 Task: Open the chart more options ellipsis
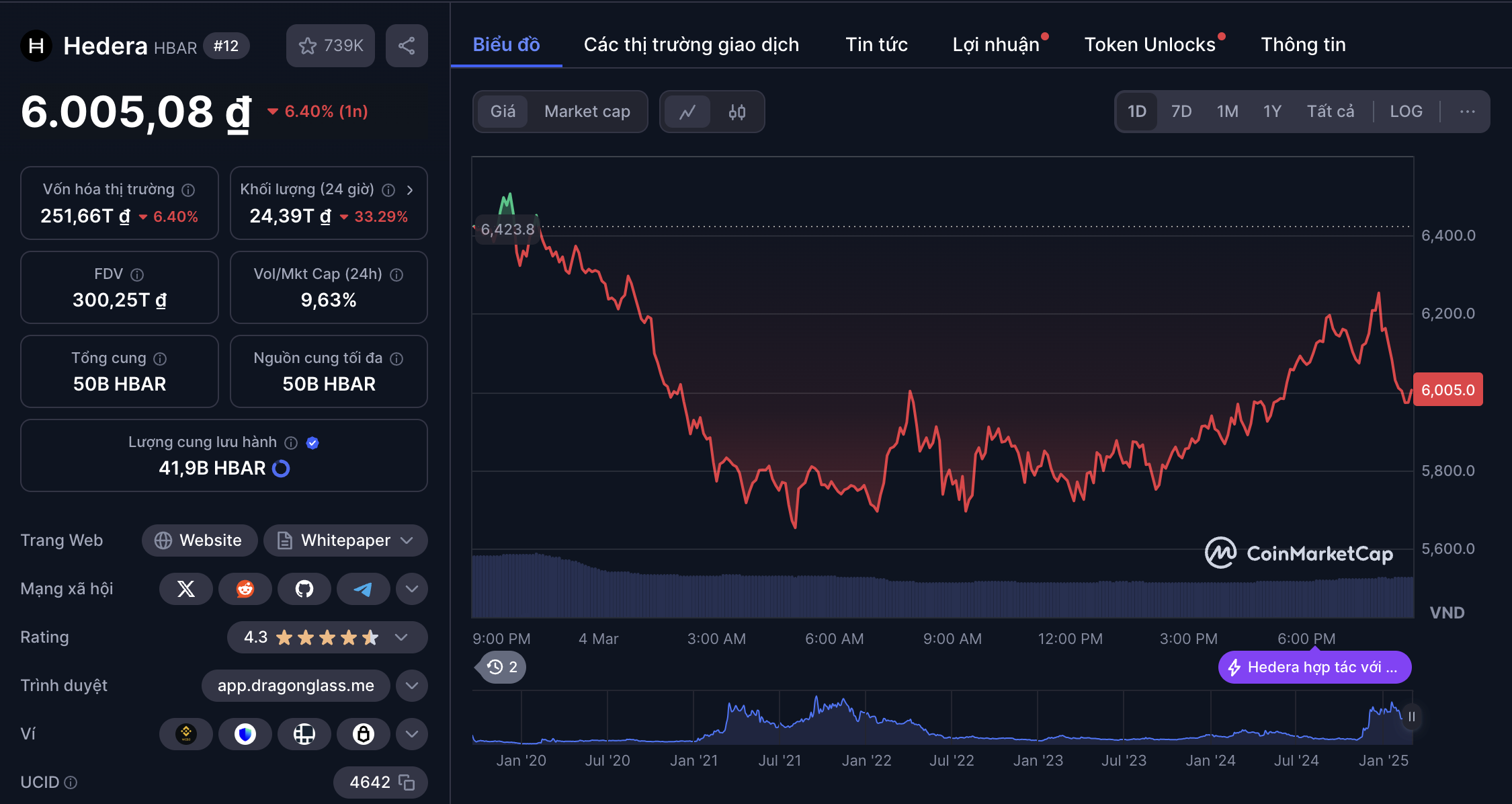[1468, 112]
